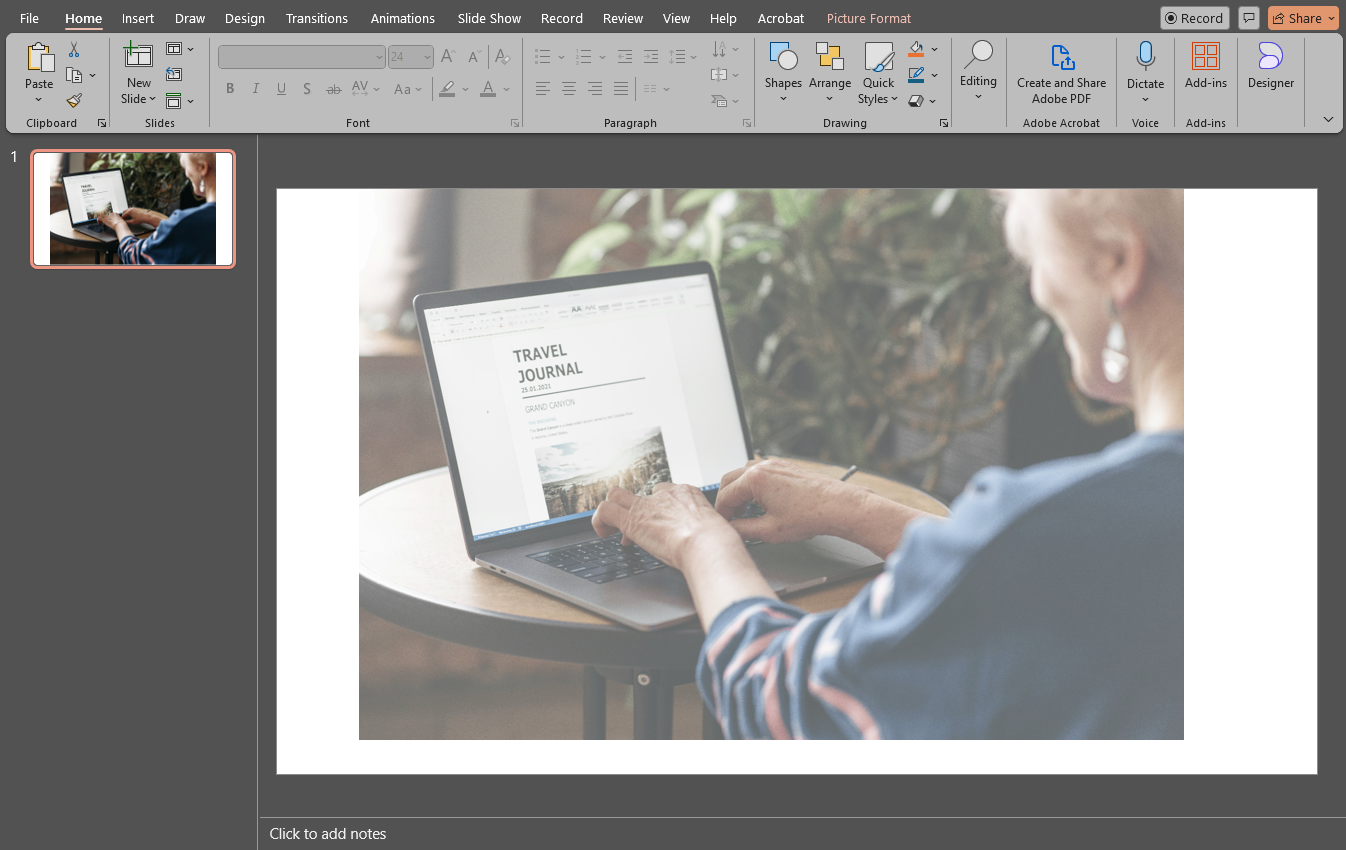Click the Decrease List Level icon
The image size is (1346, 850).
[x=625, y=57]
